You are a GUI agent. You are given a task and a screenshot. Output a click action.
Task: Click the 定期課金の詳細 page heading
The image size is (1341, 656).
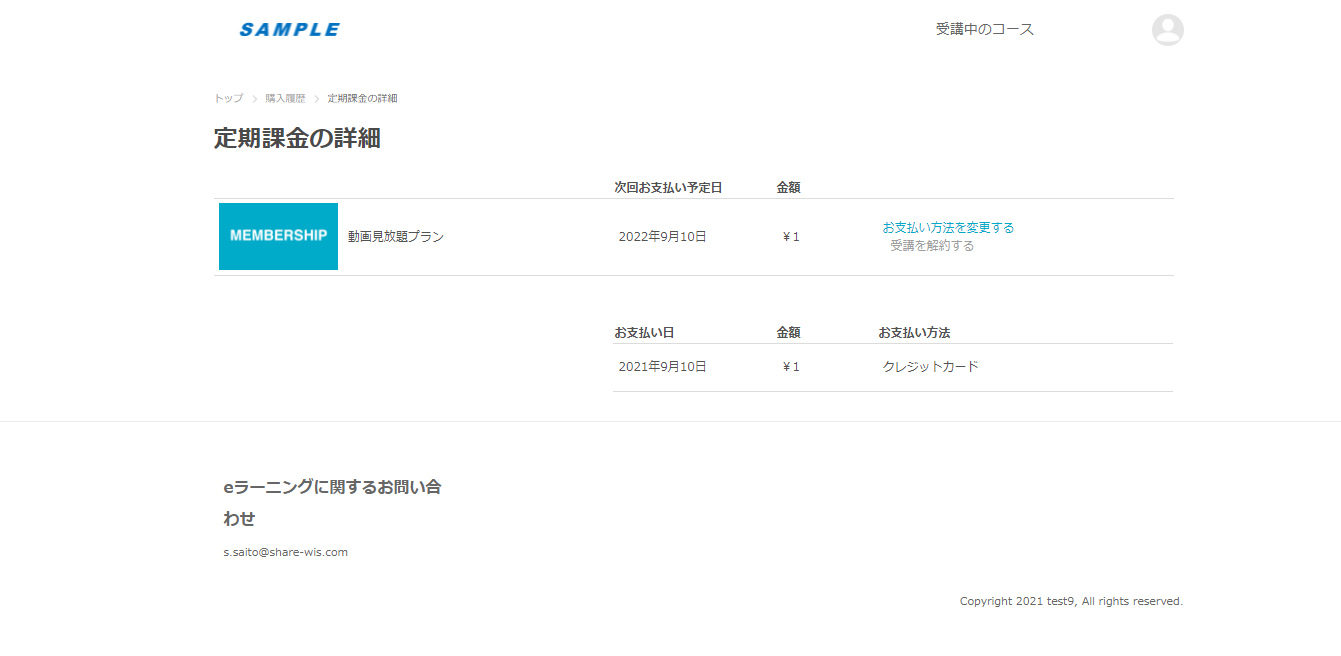pos(297,138)
